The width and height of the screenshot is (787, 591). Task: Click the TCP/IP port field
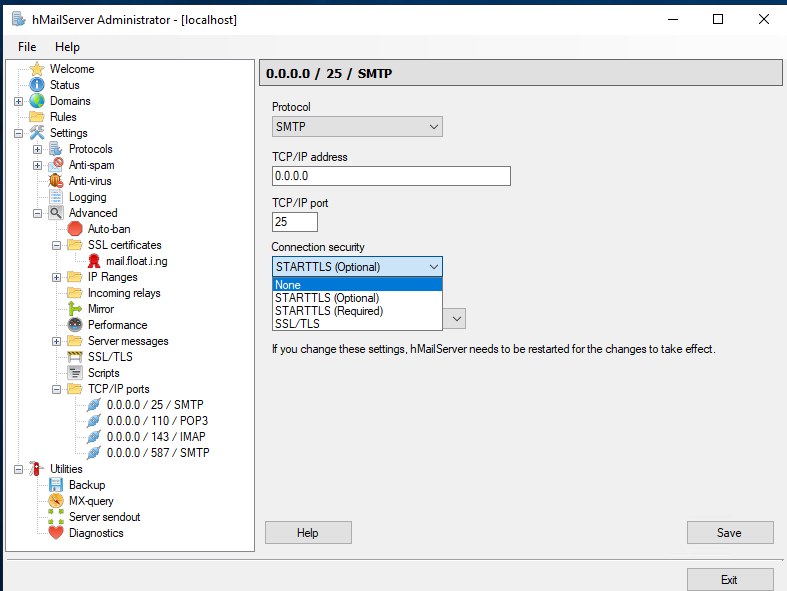point(295,222)
